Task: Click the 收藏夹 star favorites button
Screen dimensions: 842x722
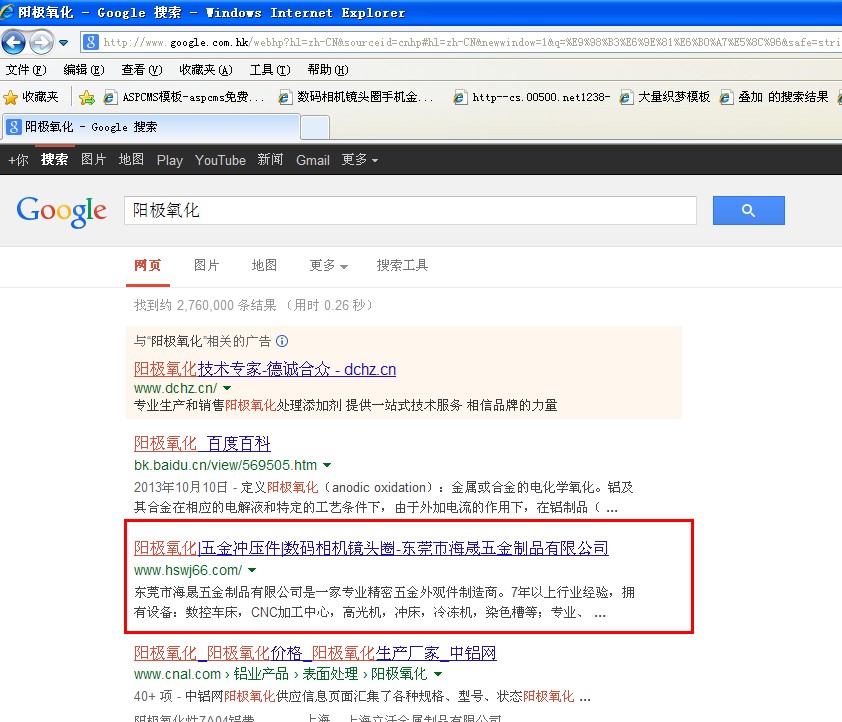Action: (31, 97)
